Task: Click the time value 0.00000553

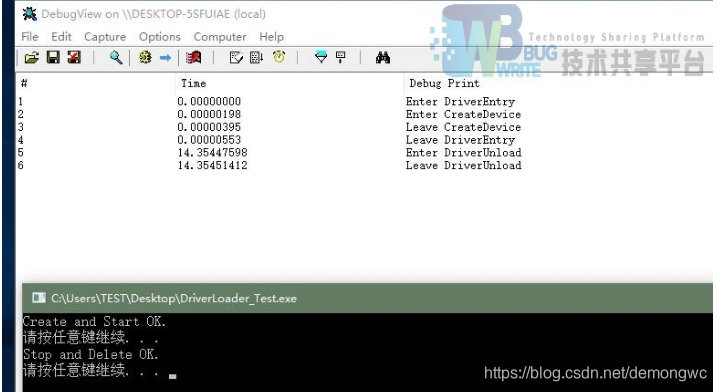Action: pos(209,140)
